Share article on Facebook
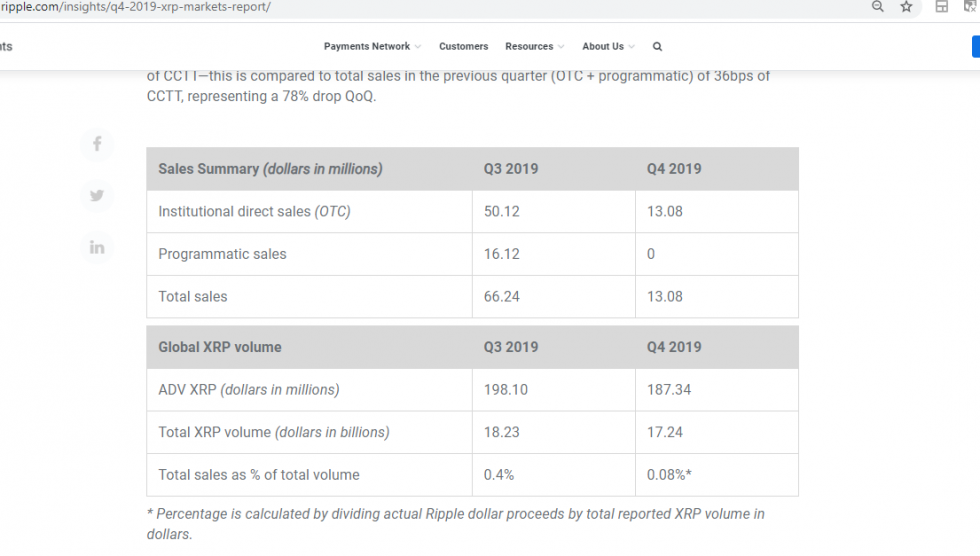The height and width of the screenshot is (556, 980). point(97,144)
